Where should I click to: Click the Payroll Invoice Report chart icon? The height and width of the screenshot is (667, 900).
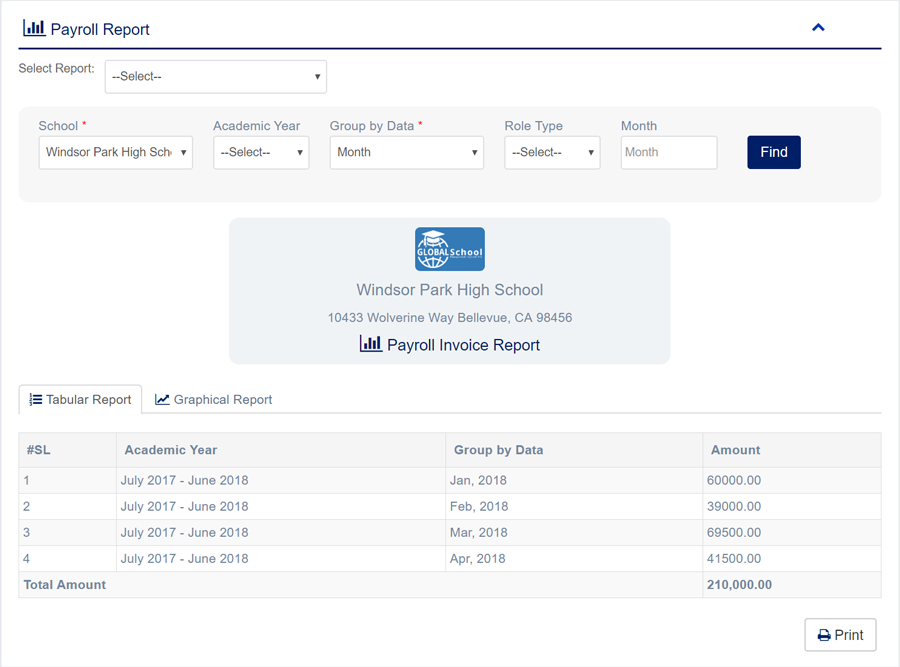coord(371,344)
